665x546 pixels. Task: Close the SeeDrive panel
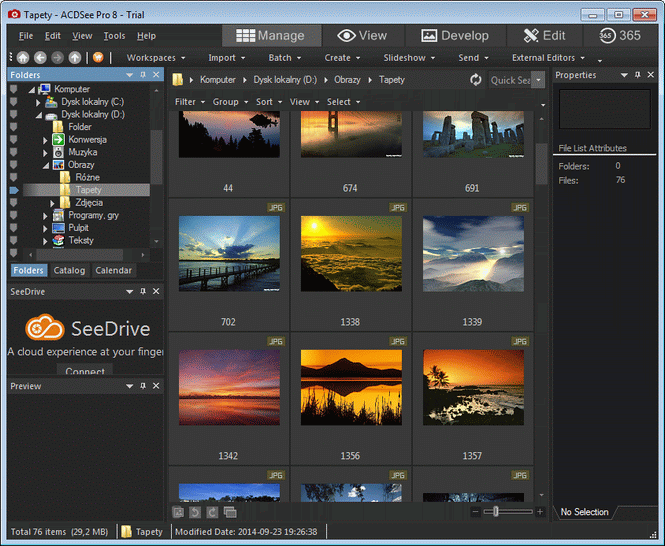click(x=156, y=291)
